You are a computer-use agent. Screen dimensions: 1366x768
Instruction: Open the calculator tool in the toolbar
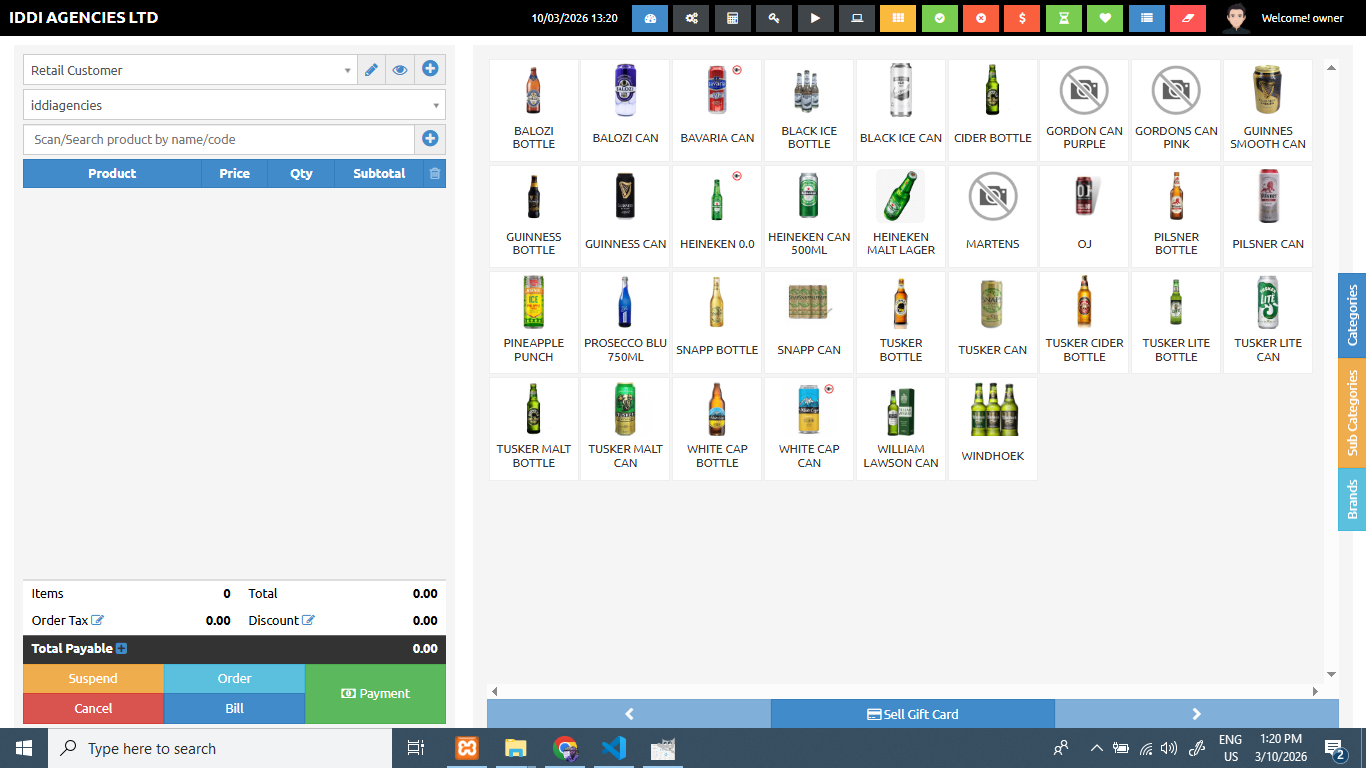click(732, 18)
